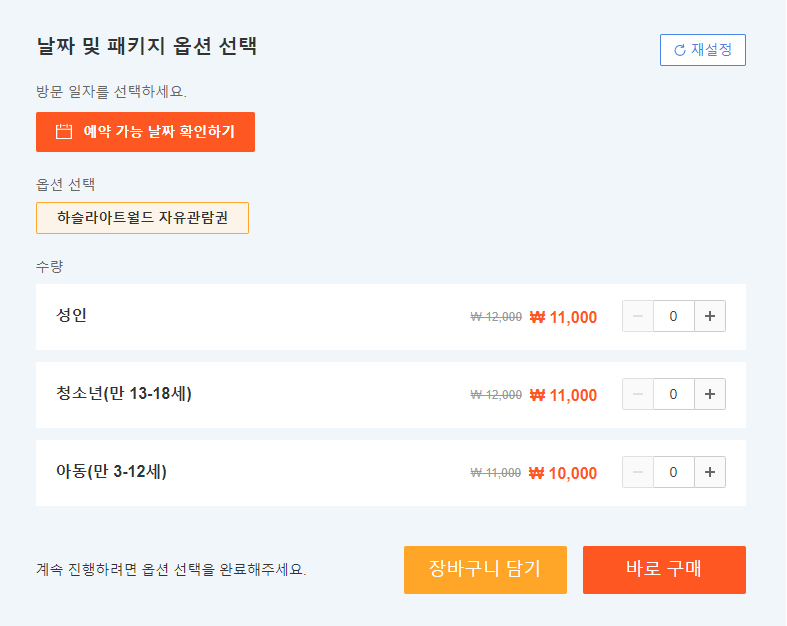The image size is (787, 626).
Task: Select the 하슬라아트월드 자유관람권 option
Action: [142, 218]
